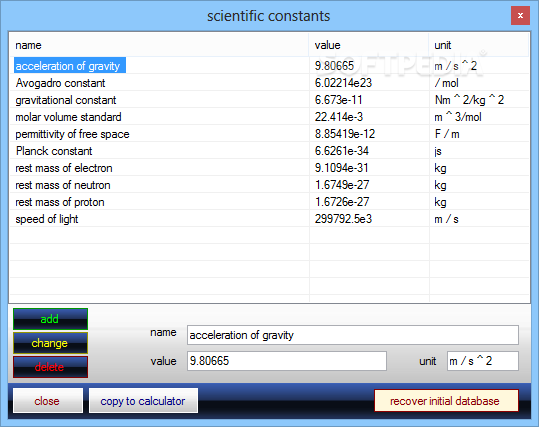Click unit js cell for Planck constant
The image size is (539, 427).
[438, 151]
